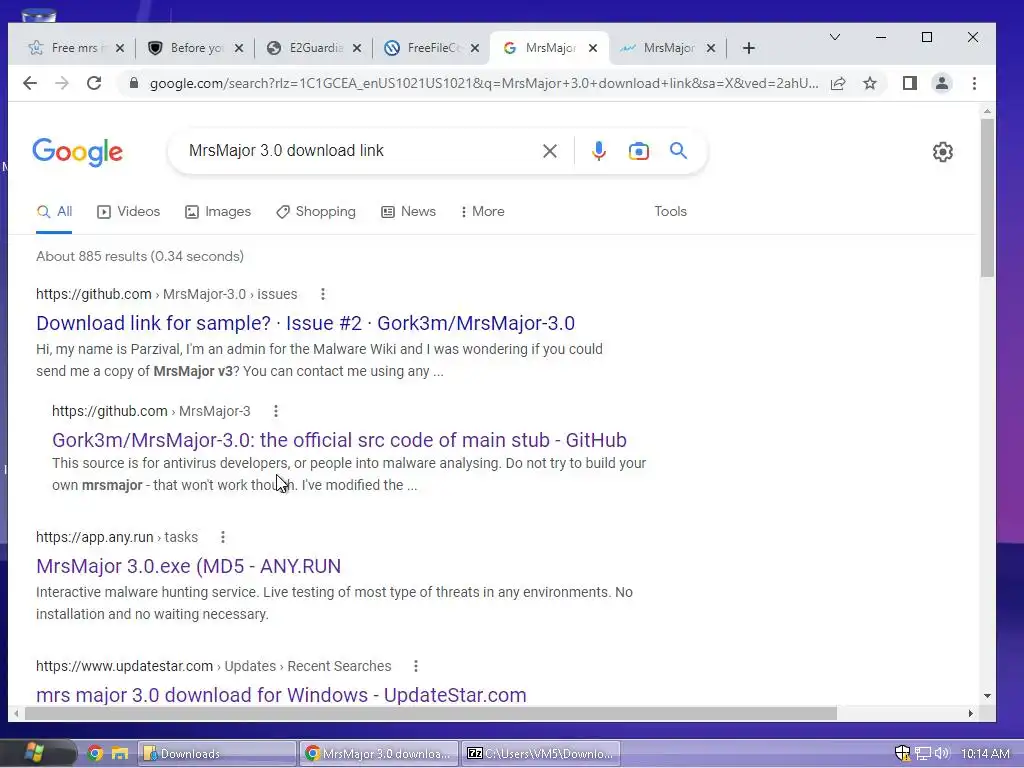Open options for github MrsMajor-3 result
The height and width of the screenshot is (768, 1024).
[276, 411]
